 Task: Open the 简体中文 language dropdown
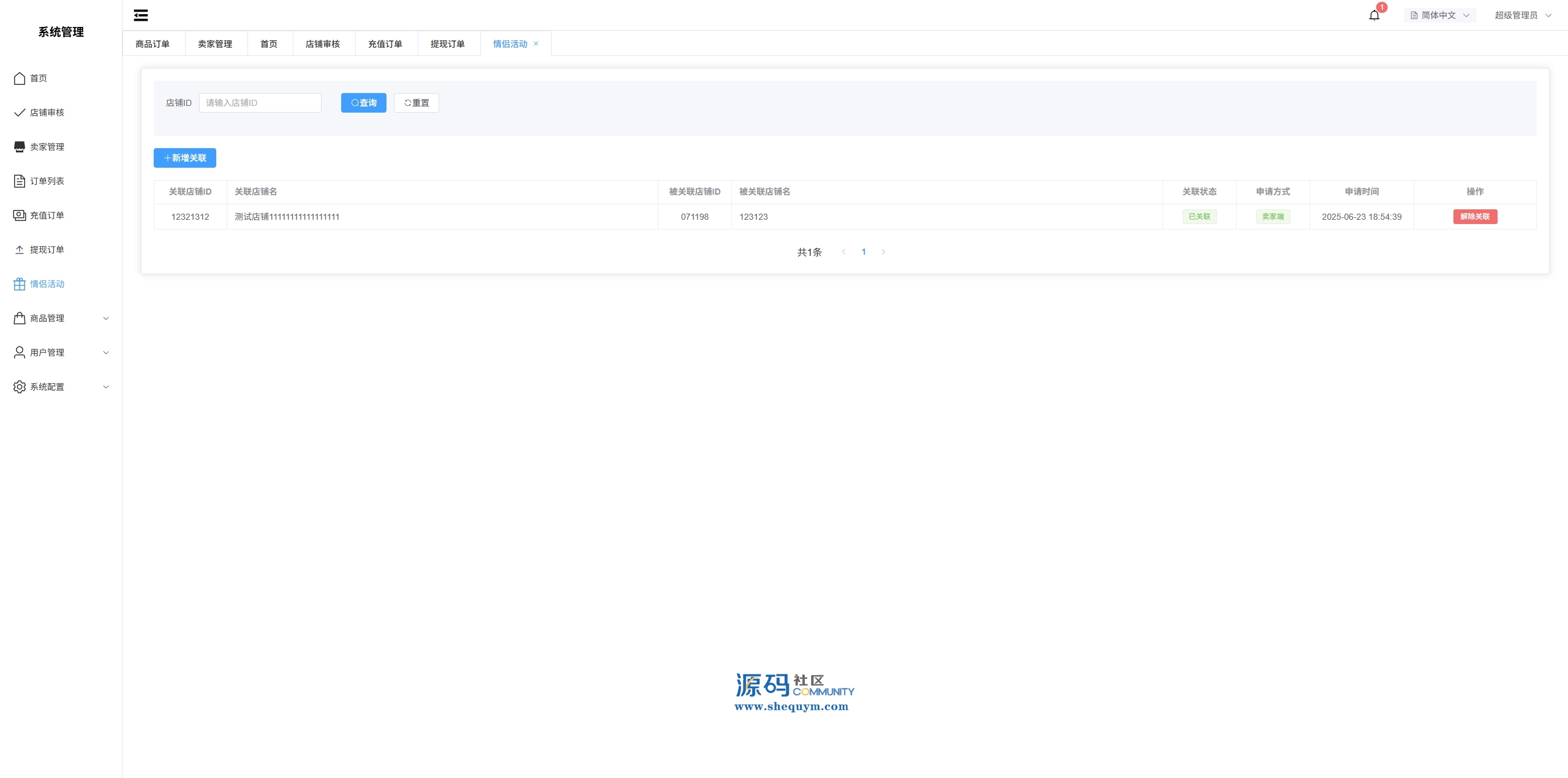click(x=1439, y=15)
